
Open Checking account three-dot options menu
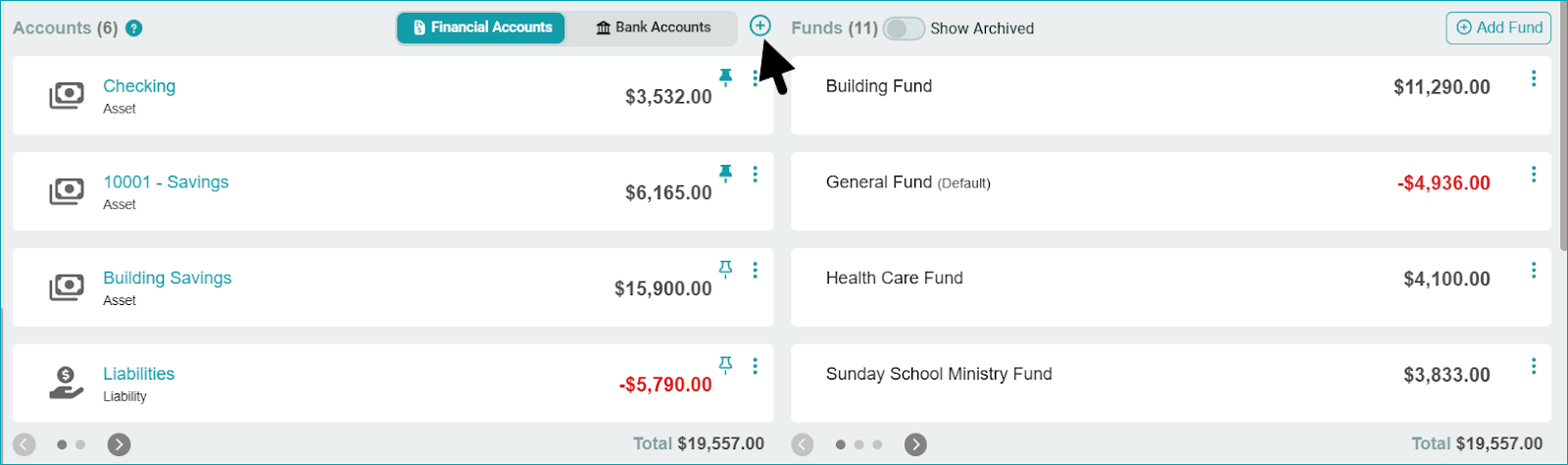[755, 78]
